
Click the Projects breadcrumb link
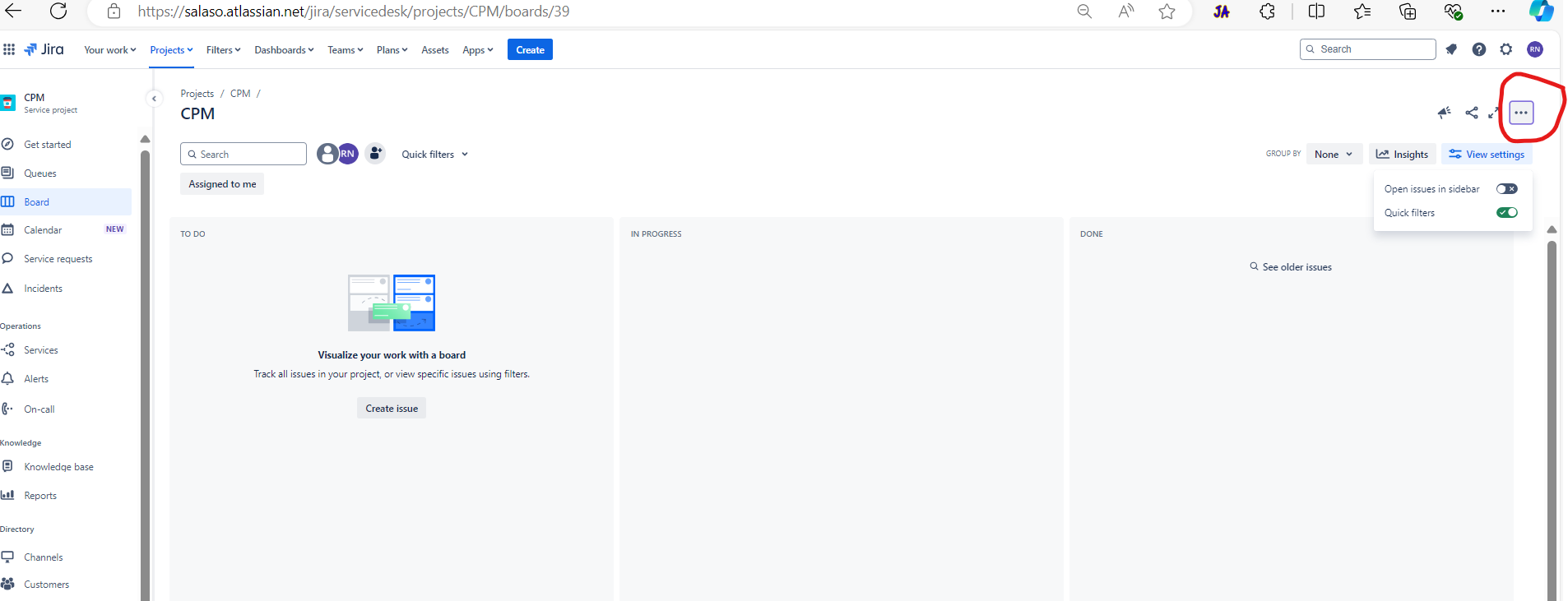(197, 94)
